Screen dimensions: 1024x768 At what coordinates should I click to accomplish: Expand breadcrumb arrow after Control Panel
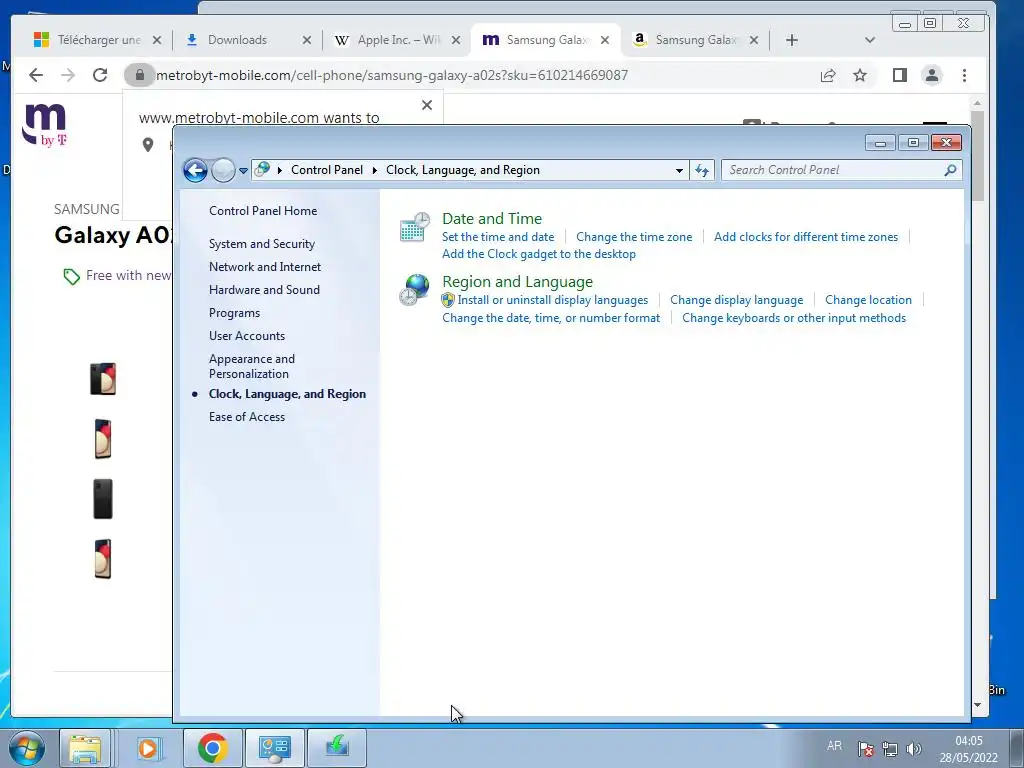pos(375,170)
